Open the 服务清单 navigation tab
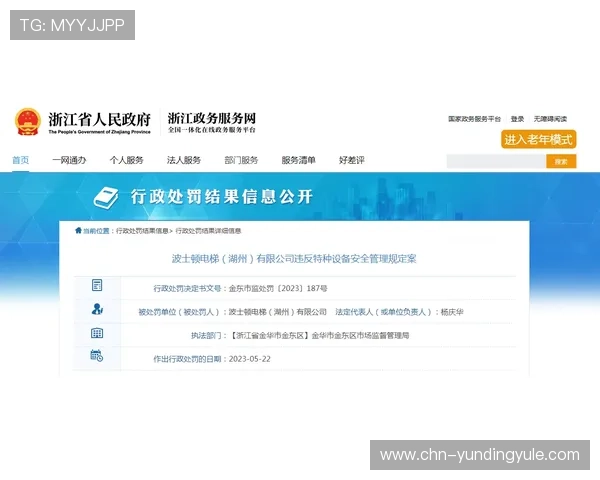600x480 pixels. point(298,160)
